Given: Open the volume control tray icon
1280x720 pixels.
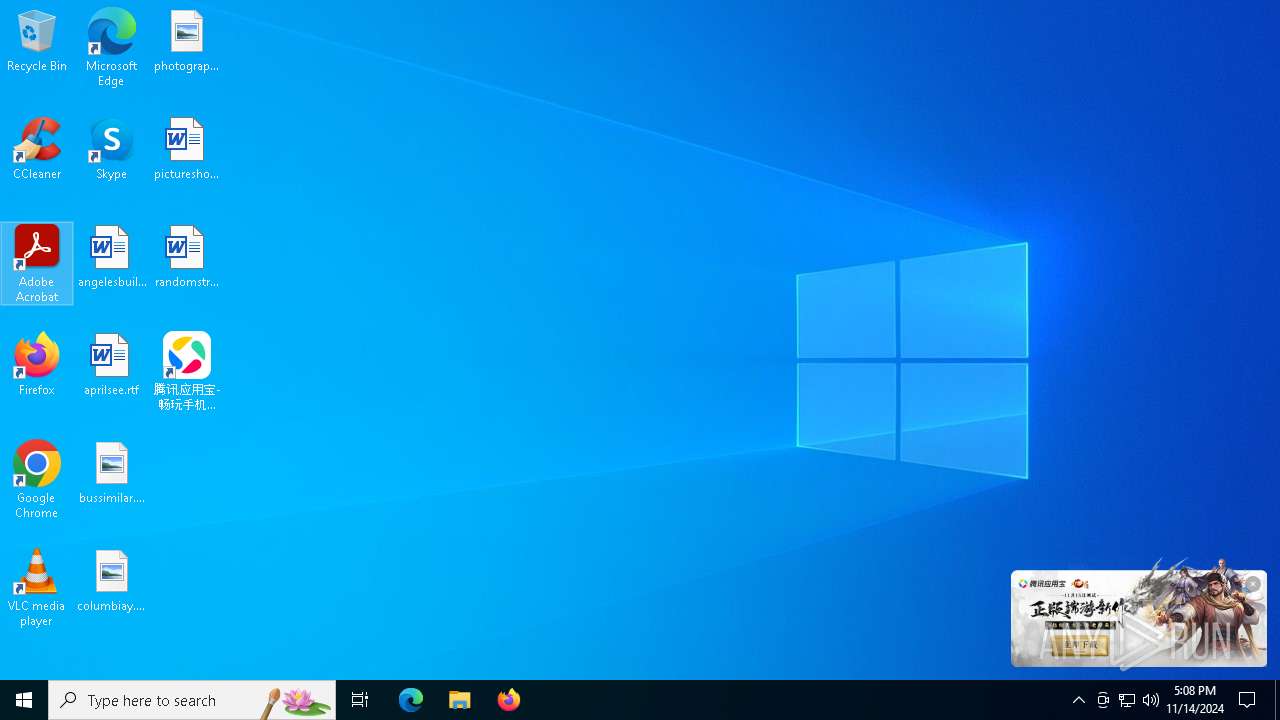Looking at the screenshot, I should 1151,700.
